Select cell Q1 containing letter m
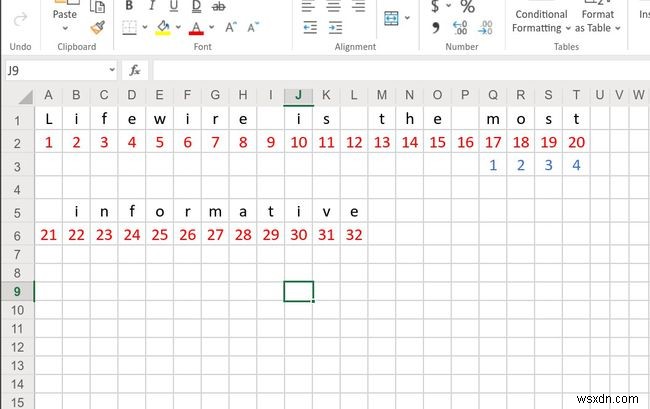 point(493,119)
